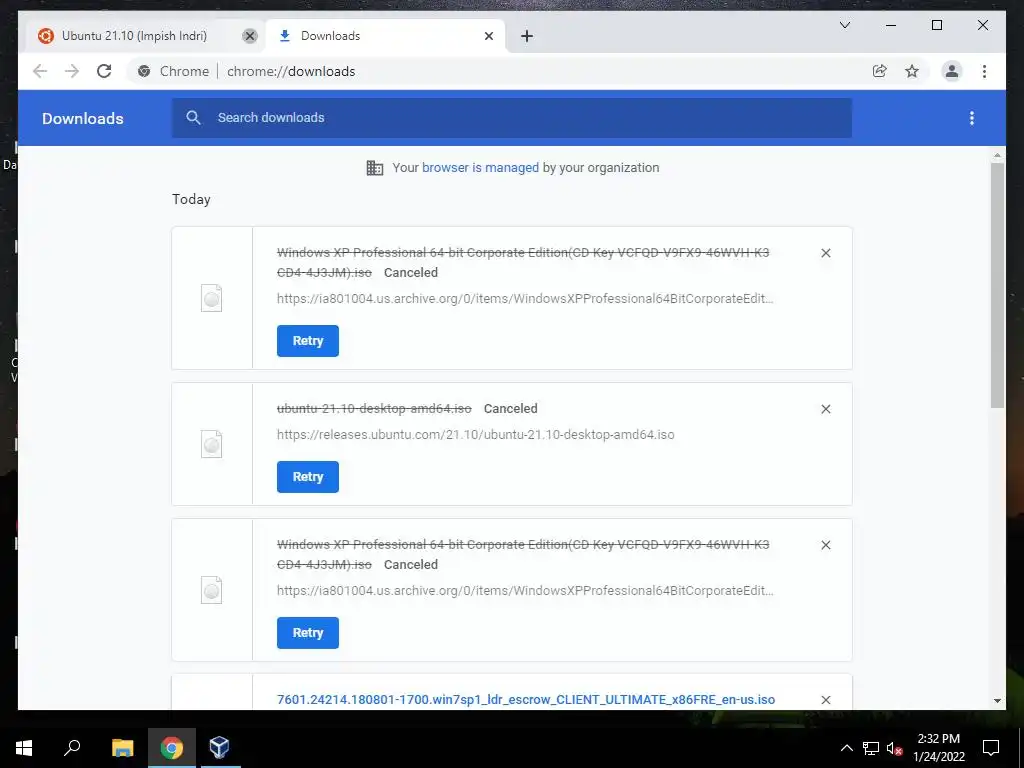Open the tab search chevron in the title bar

coord(844,25)
